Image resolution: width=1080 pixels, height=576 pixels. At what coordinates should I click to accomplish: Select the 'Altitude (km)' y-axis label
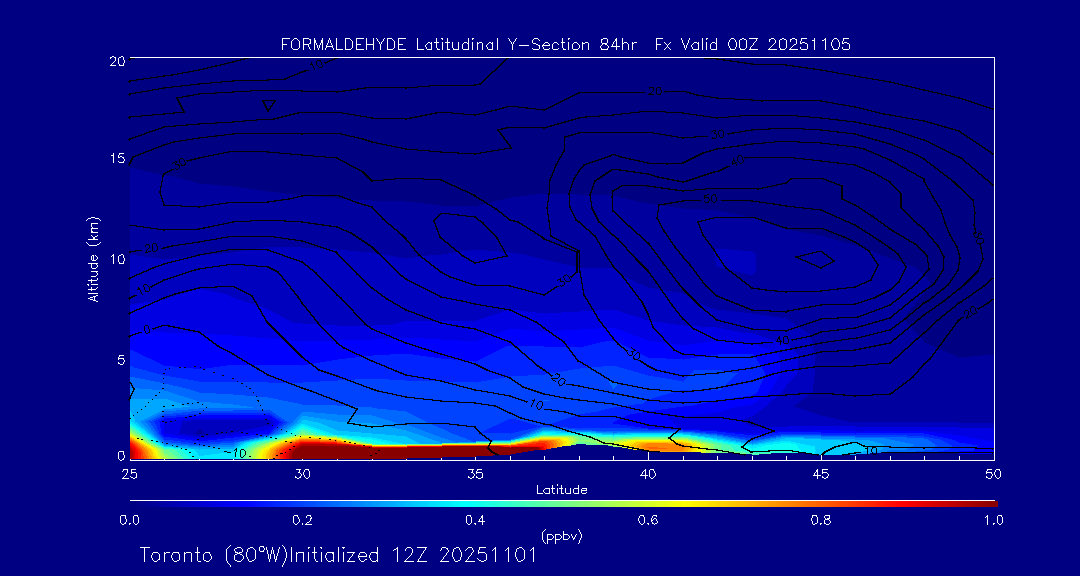pos(93,258)
